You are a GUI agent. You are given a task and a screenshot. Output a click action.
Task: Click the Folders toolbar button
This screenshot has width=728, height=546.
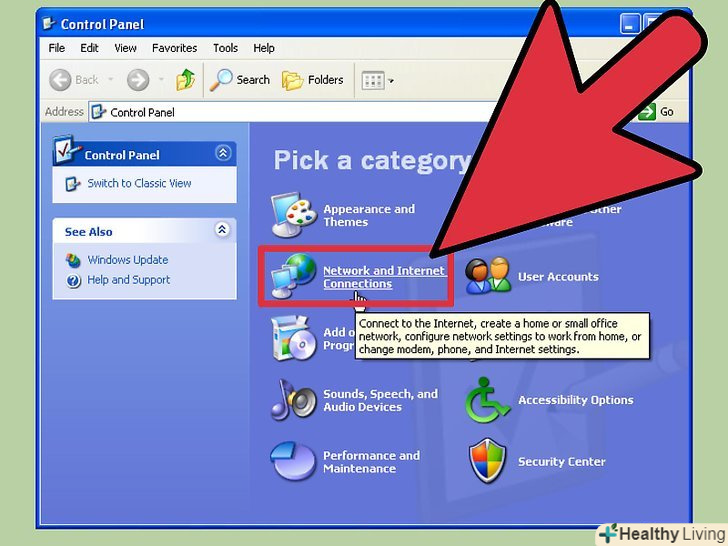tap(312, 80)
